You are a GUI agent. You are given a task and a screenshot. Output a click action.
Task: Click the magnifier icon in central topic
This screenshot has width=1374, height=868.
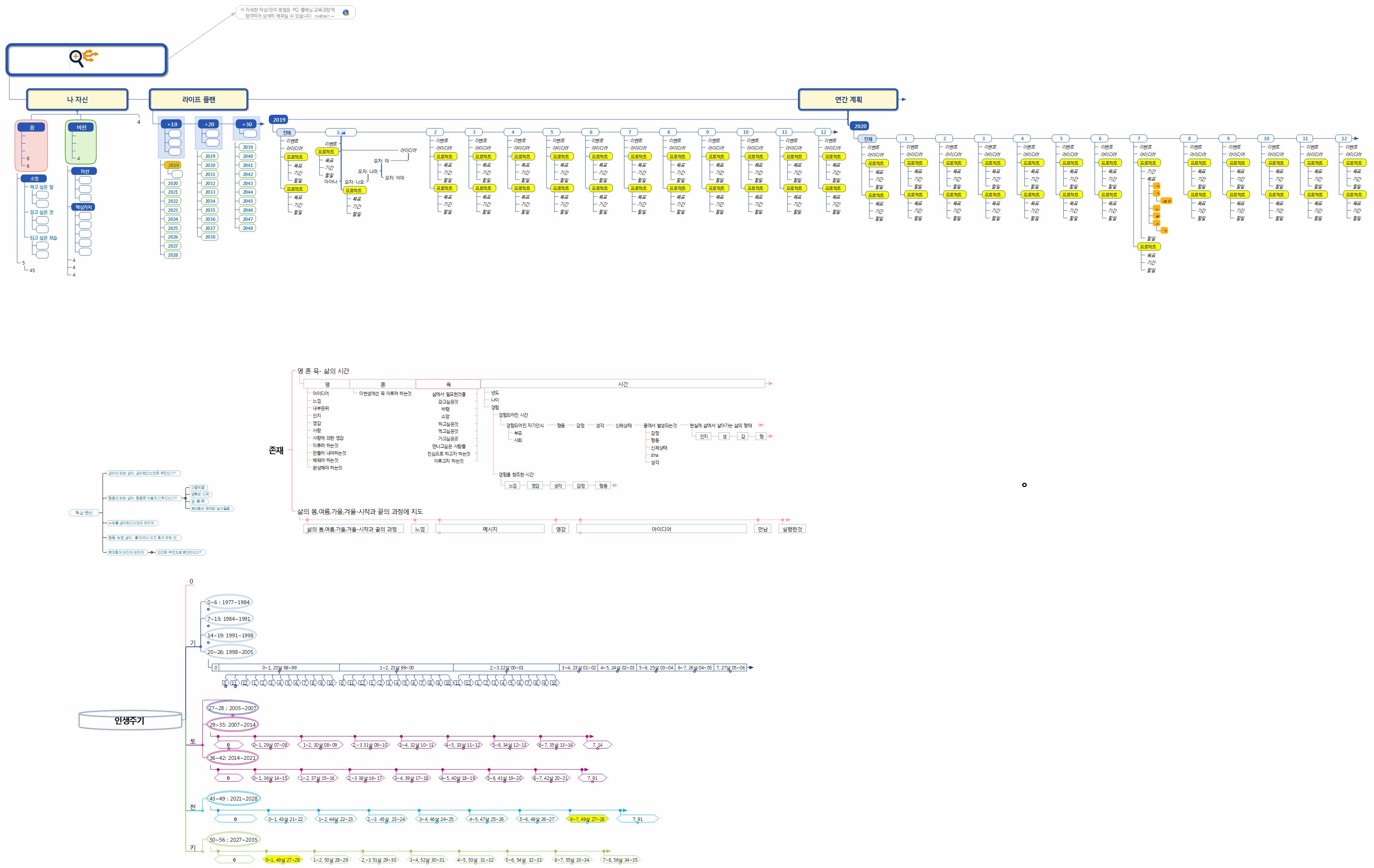76,58
